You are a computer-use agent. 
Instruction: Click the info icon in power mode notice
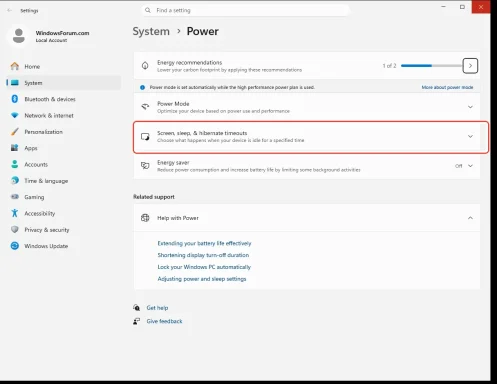142,87
